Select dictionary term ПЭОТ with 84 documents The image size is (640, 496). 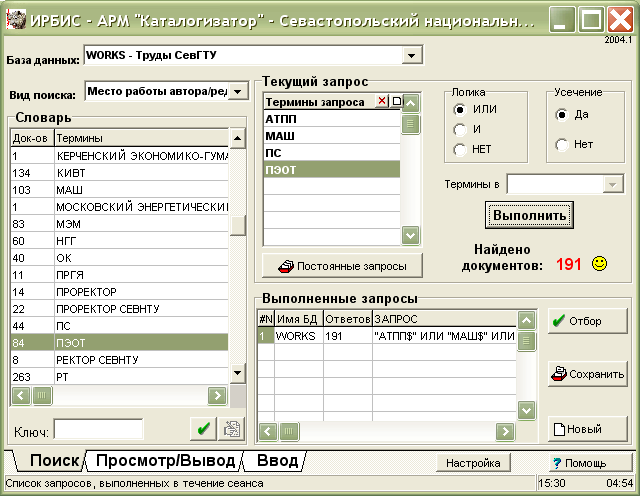(x=120, y=343)
